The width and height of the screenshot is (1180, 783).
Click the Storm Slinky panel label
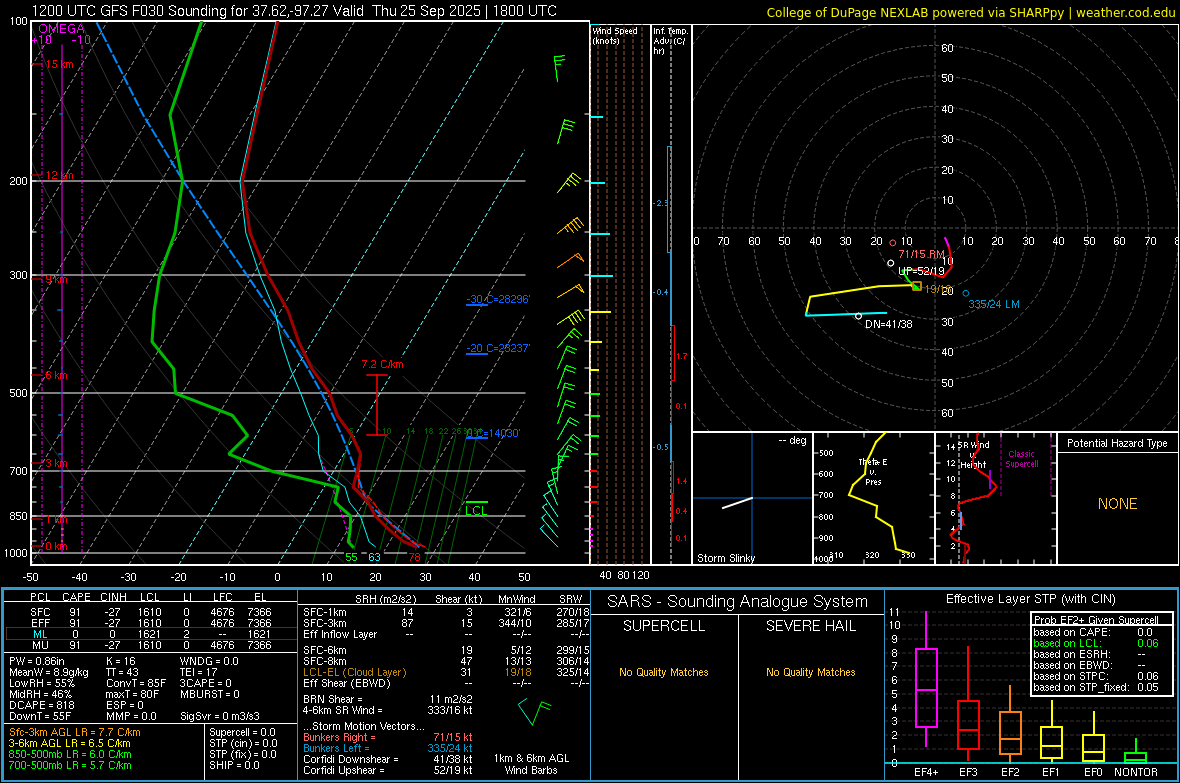point(726,558)
